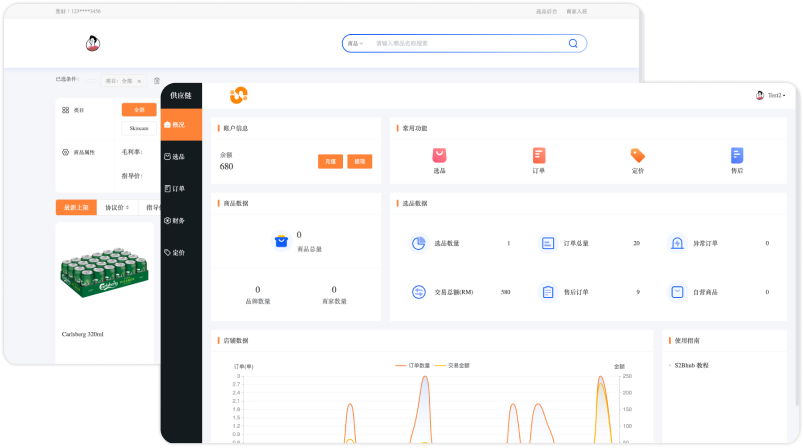Open the 商品 search type dropdown

(354, 44)
